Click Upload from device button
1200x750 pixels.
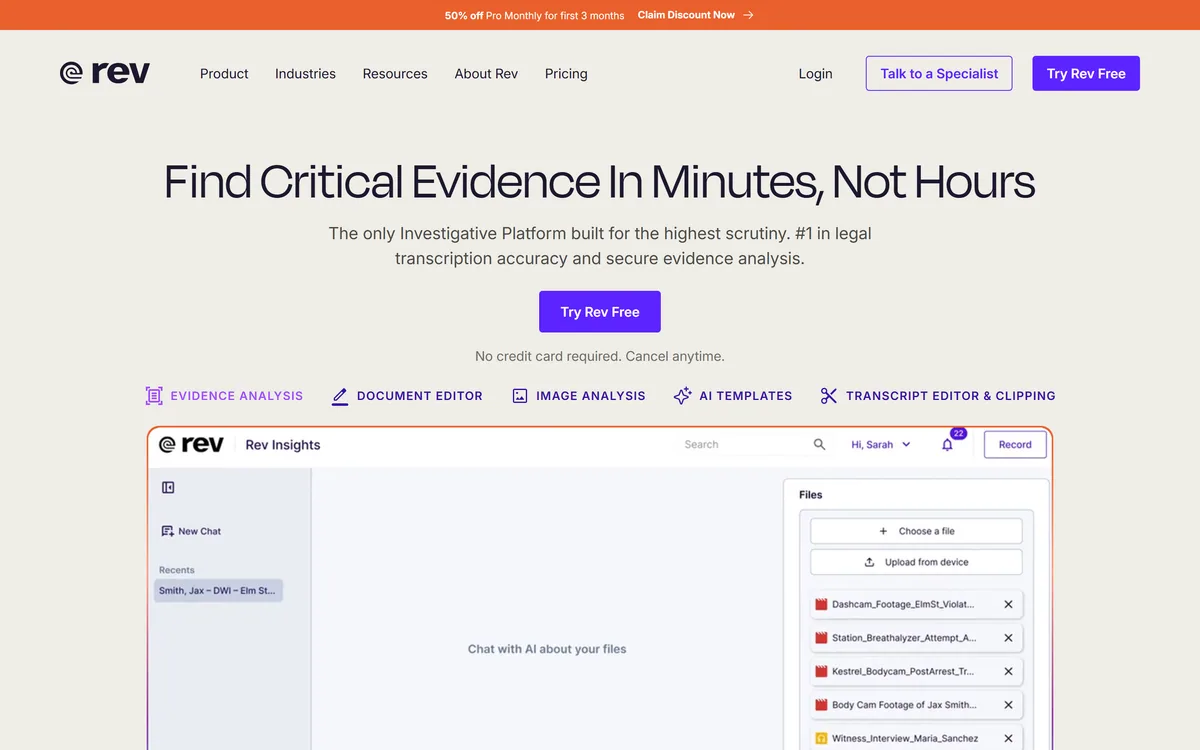tap(916, 562)
